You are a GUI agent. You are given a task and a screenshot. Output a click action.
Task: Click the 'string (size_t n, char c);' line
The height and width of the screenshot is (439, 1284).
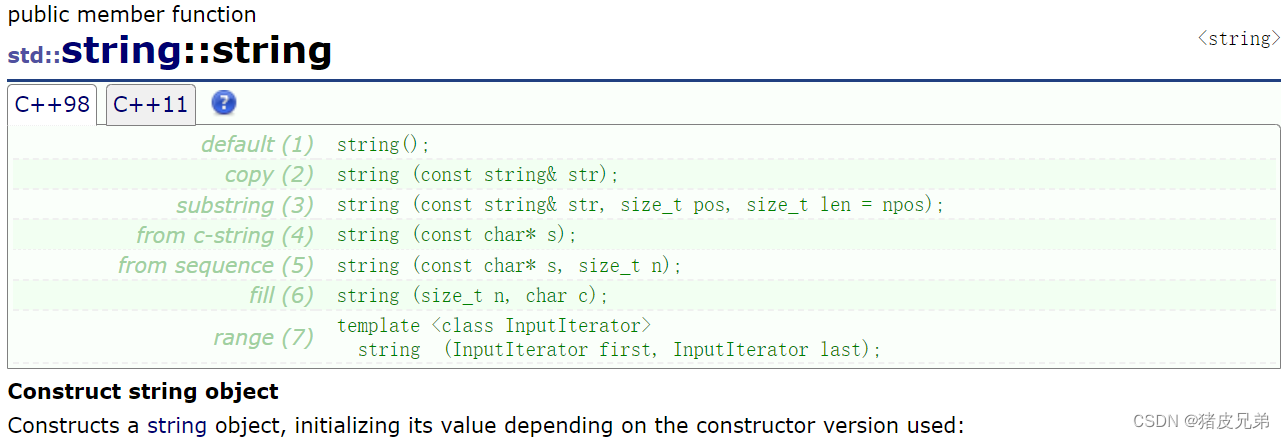472,296
